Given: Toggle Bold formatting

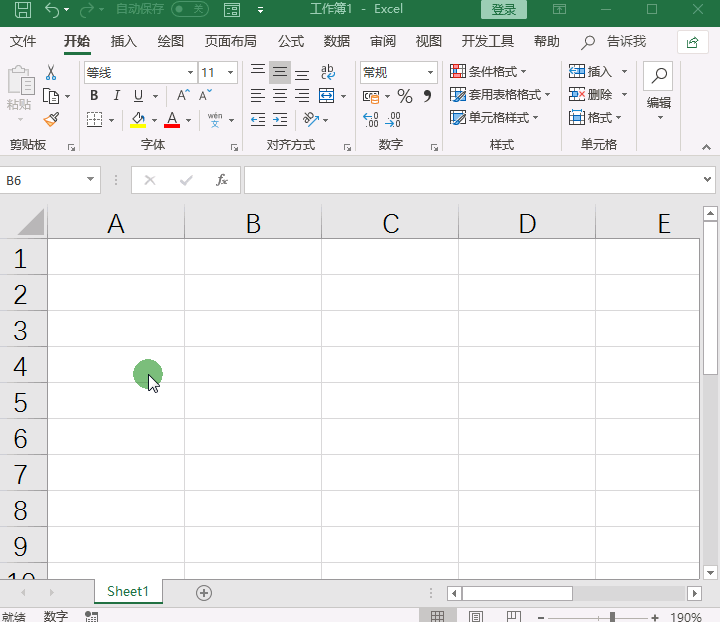Looking at the screenshot, I should click(94, 96).
